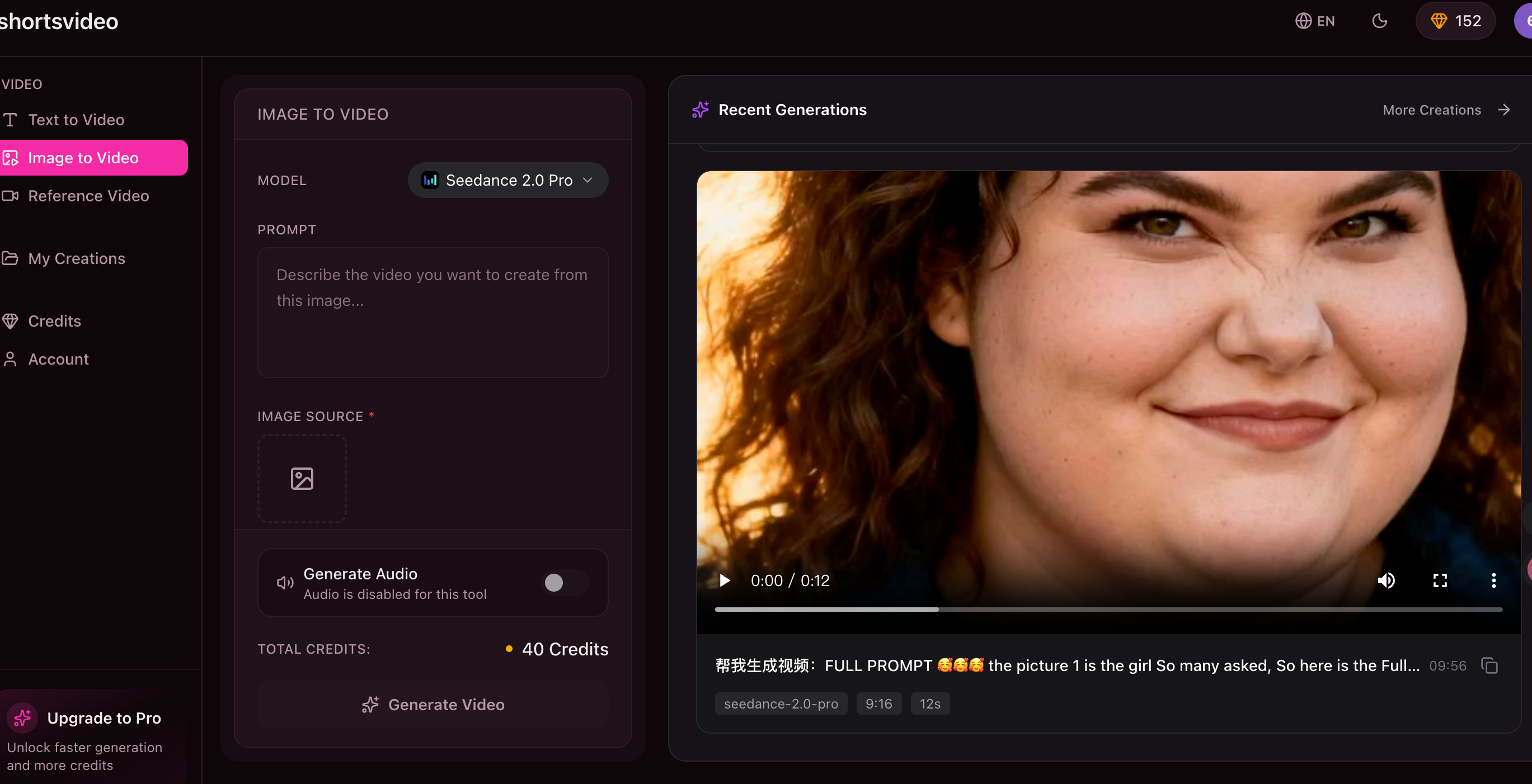Copy the prompt with the copy icon
The image size is (1532, 784).
tap(1489, 665)
